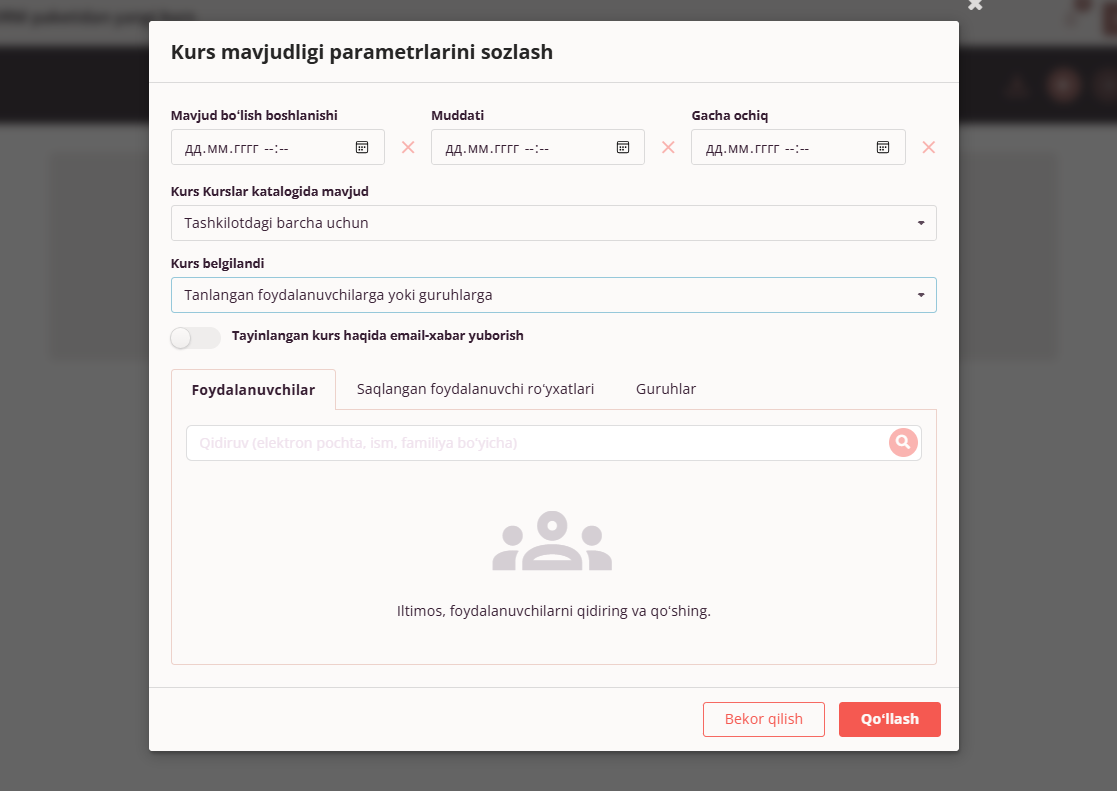
Task: Open calendar picker for Muddati field
Action: coord(623,148)
